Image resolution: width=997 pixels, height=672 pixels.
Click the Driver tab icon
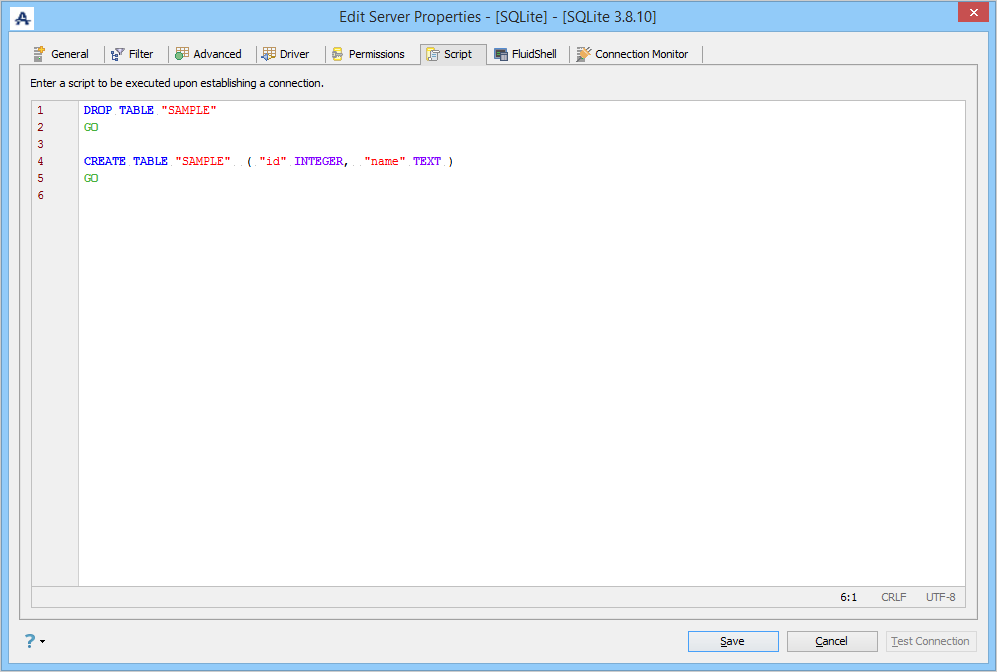(269, 54)
